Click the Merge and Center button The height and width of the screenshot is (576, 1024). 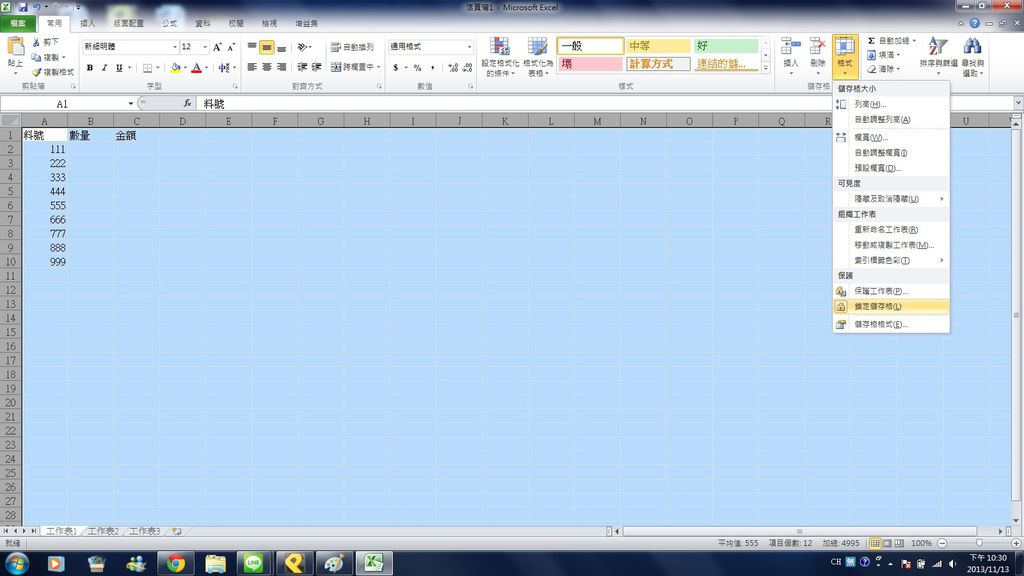click(353, 67)
